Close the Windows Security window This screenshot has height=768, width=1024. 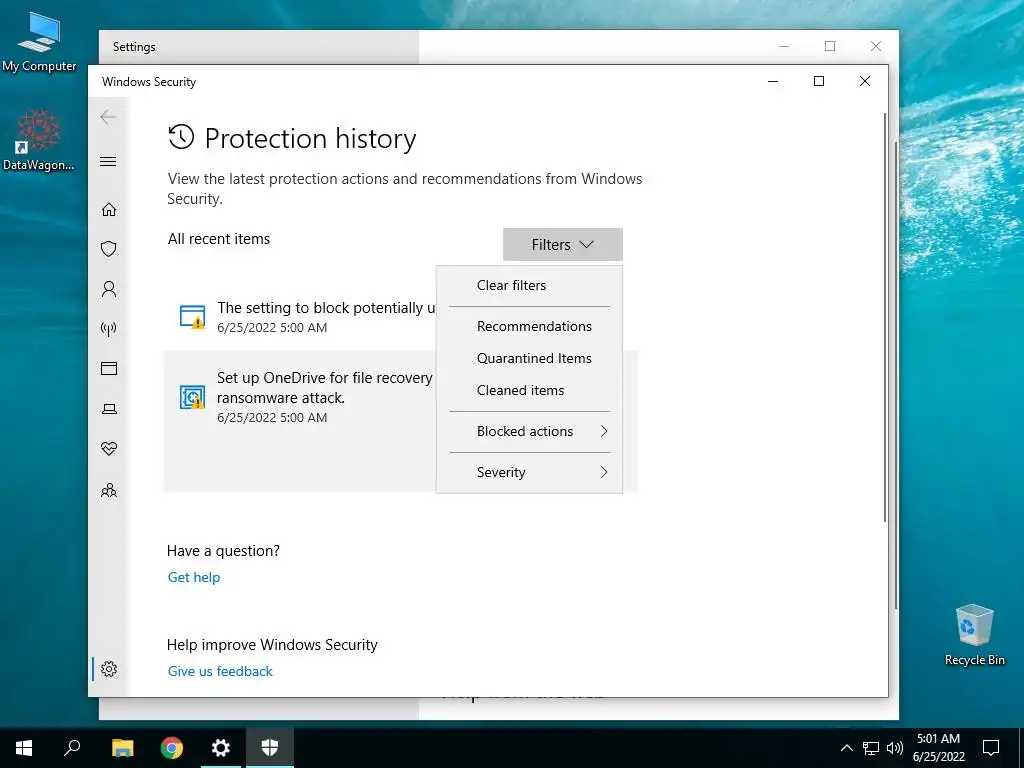tap(865, 81)
